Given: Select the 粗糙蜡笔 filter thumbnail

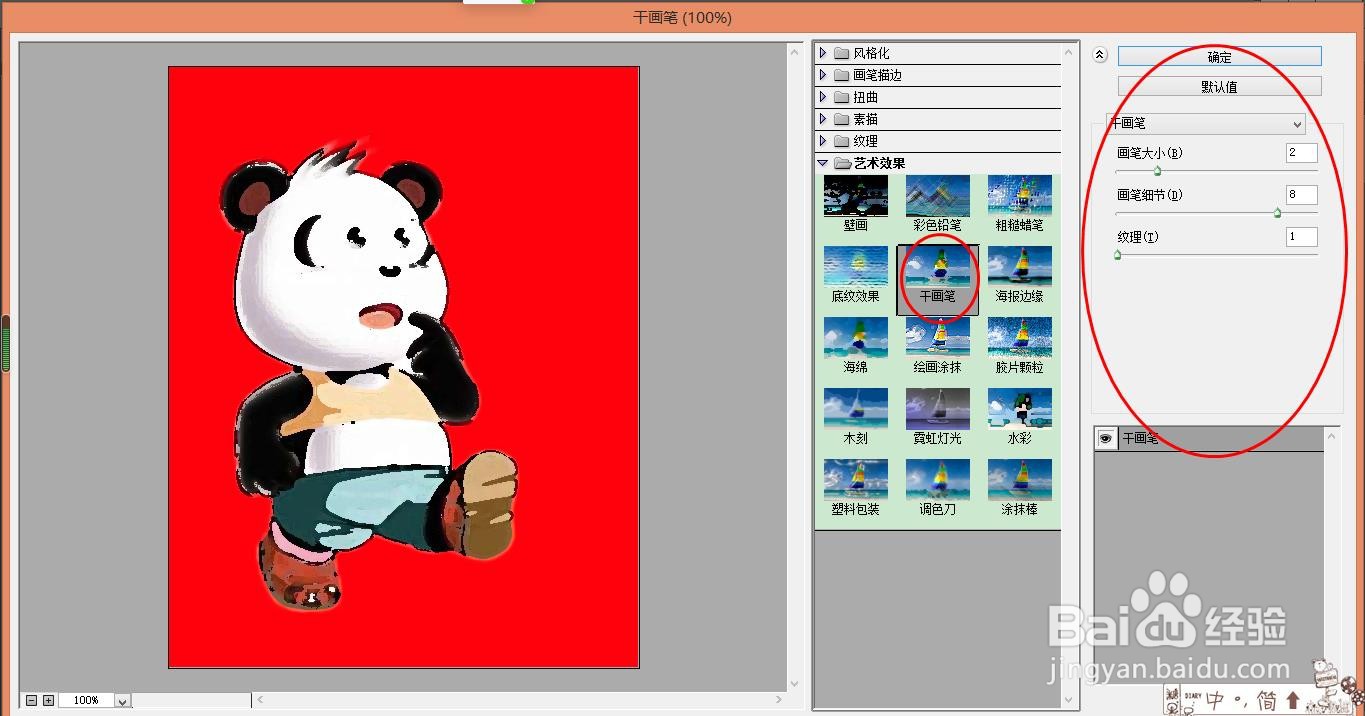Looking at the screenshot, I should point(1019,196).
